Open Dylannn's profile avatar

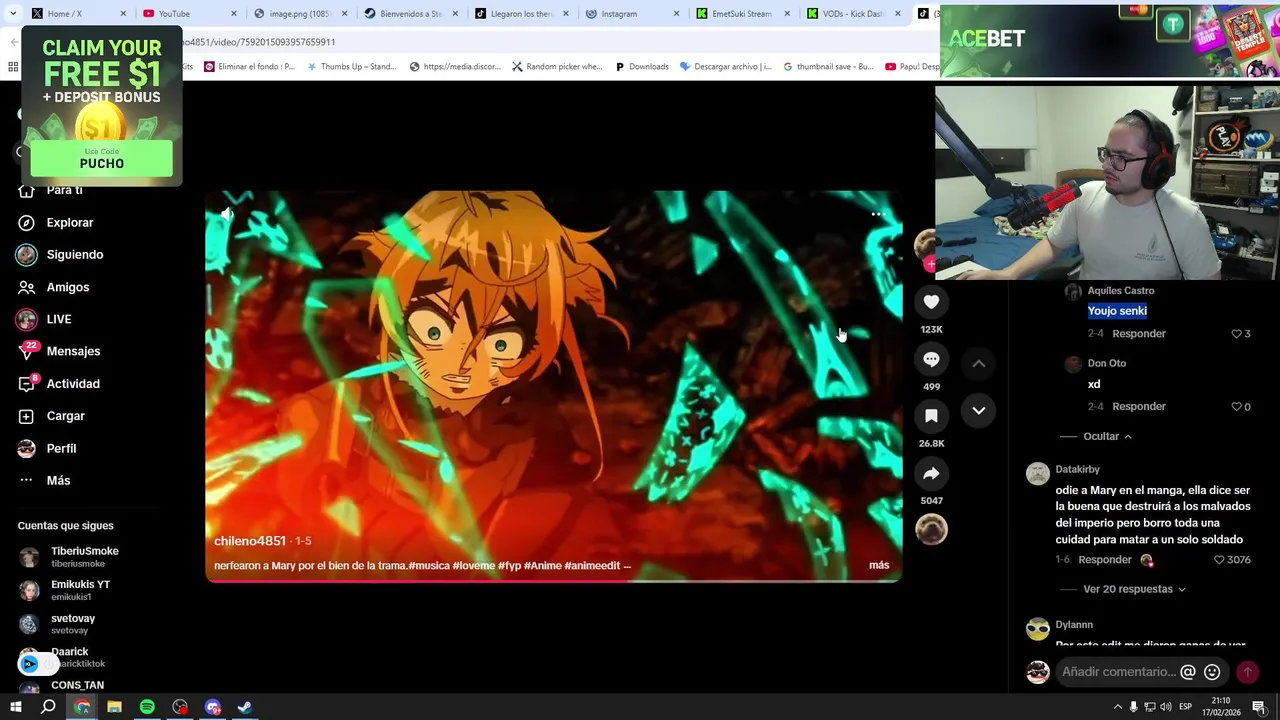(x=1038, y=628)
